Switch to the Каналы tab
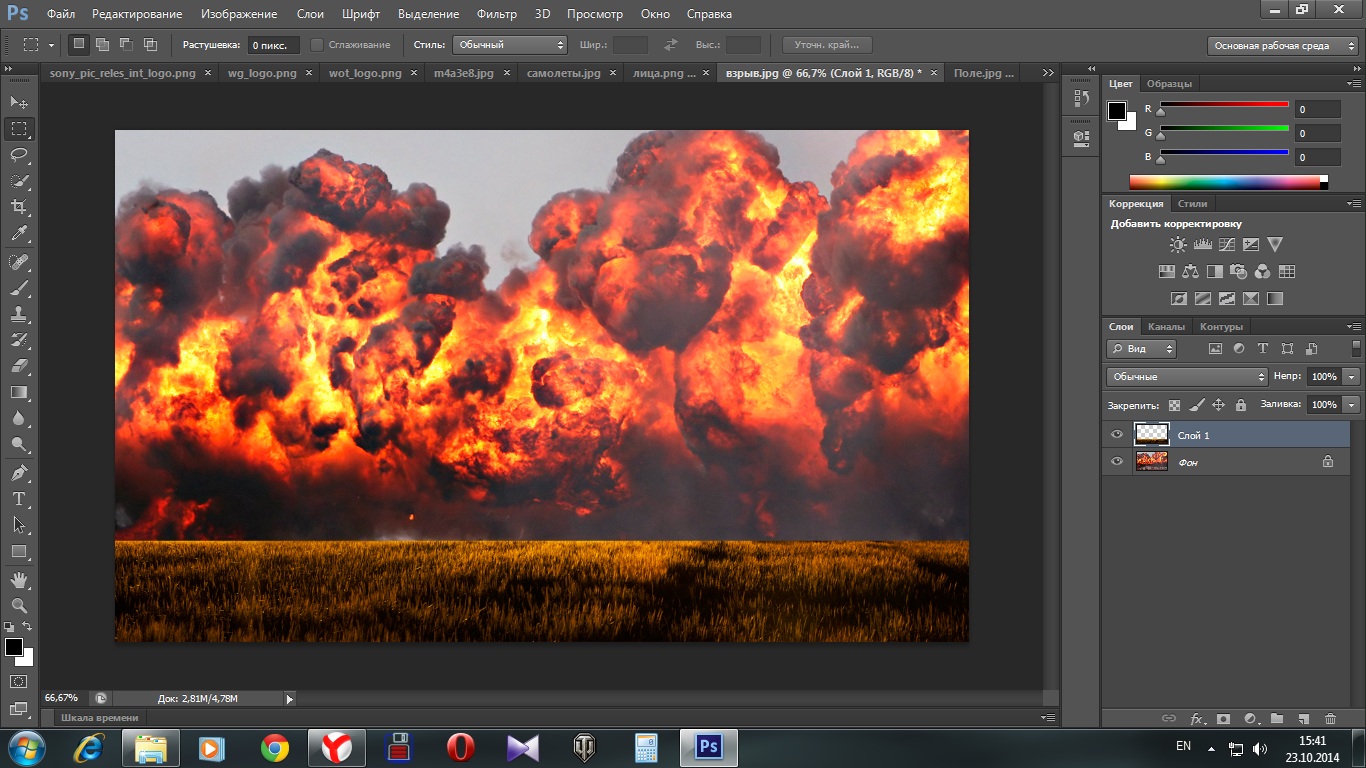 coord(1166,327)
